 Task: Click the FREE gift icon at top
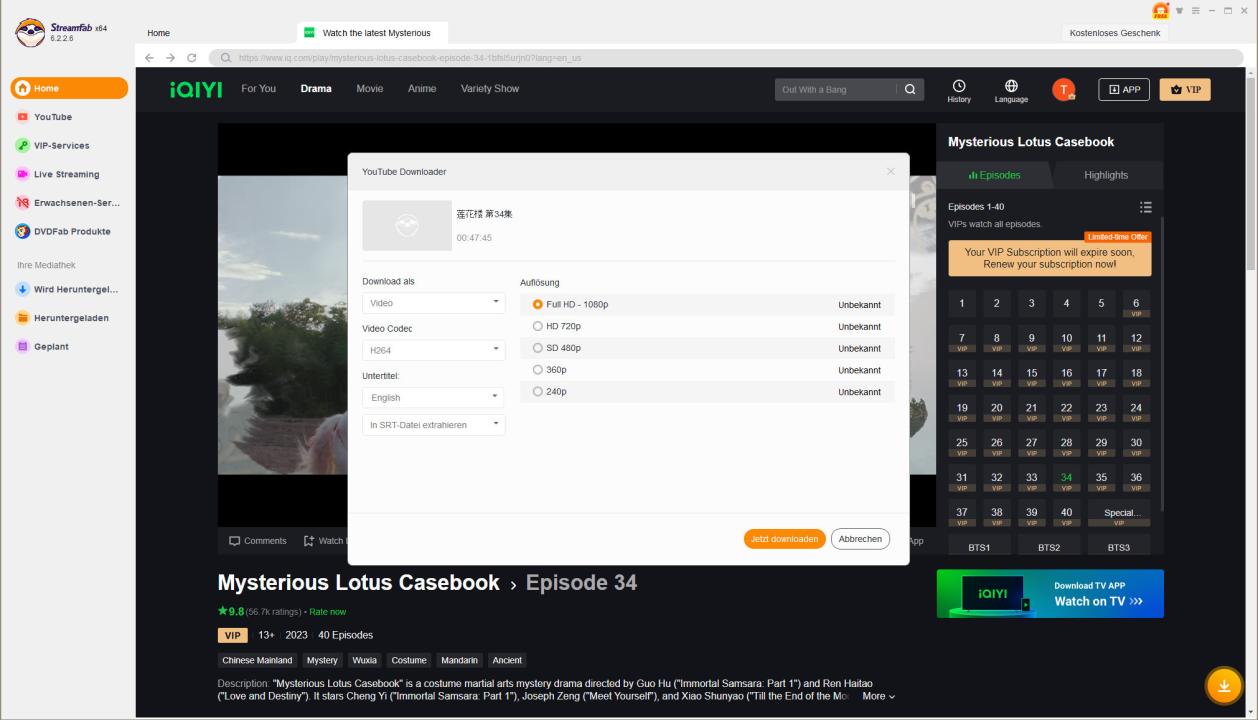point(1161,10)
